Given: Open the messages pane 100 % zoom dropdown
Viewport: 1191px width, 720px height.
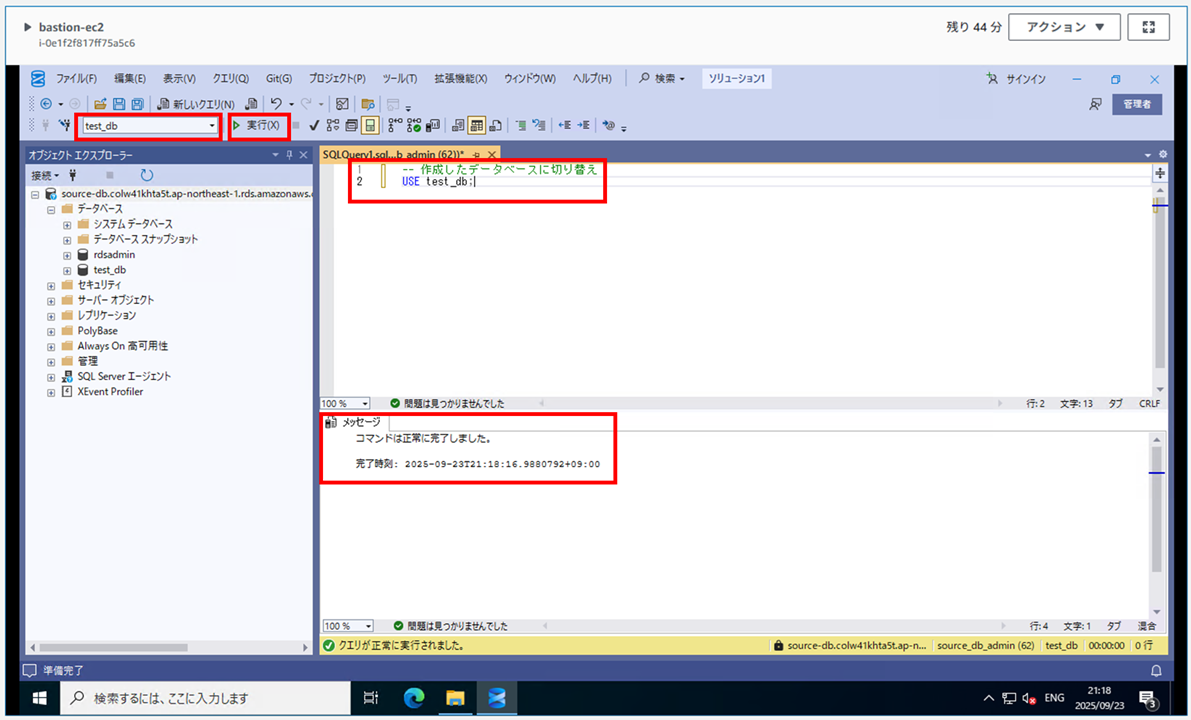Looking at the screenshot, I should coord(368,626).
